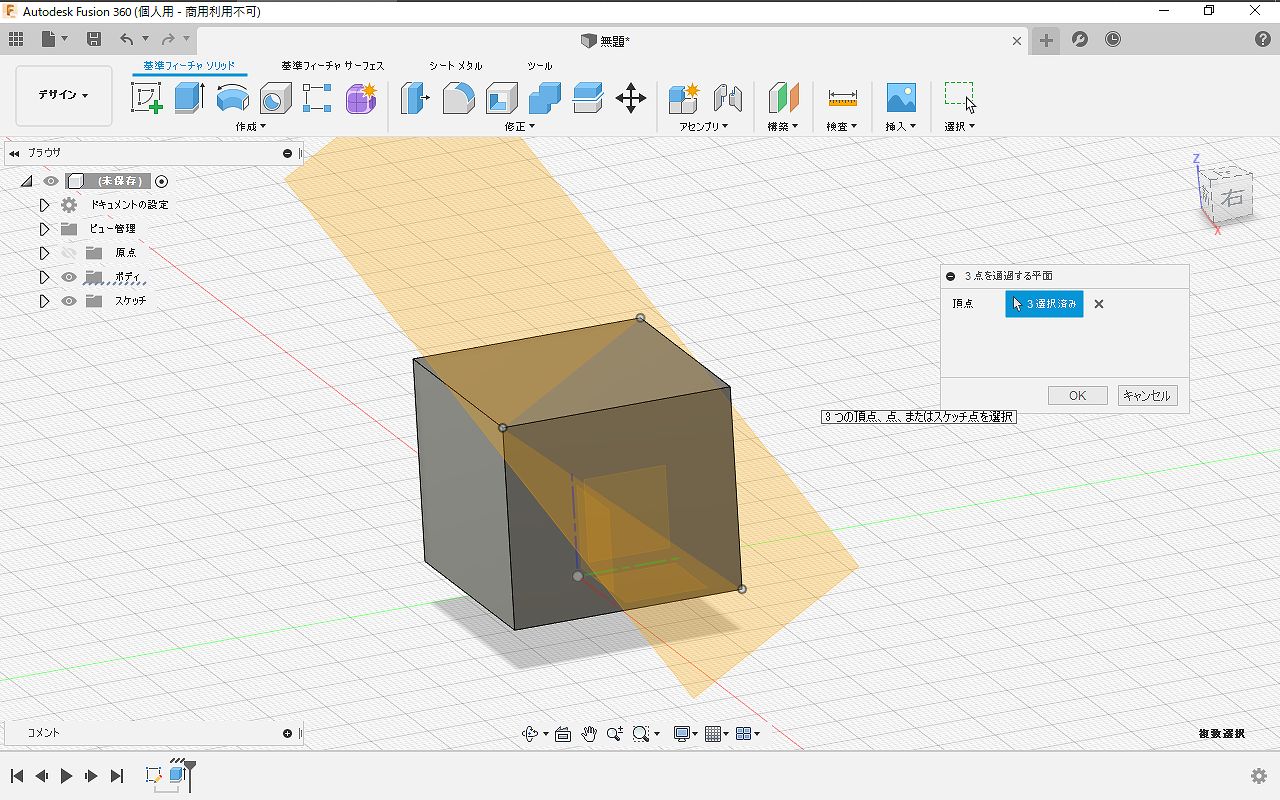Click the Save icon
This screenshot has height=800, width=1280.
(94, 39)
